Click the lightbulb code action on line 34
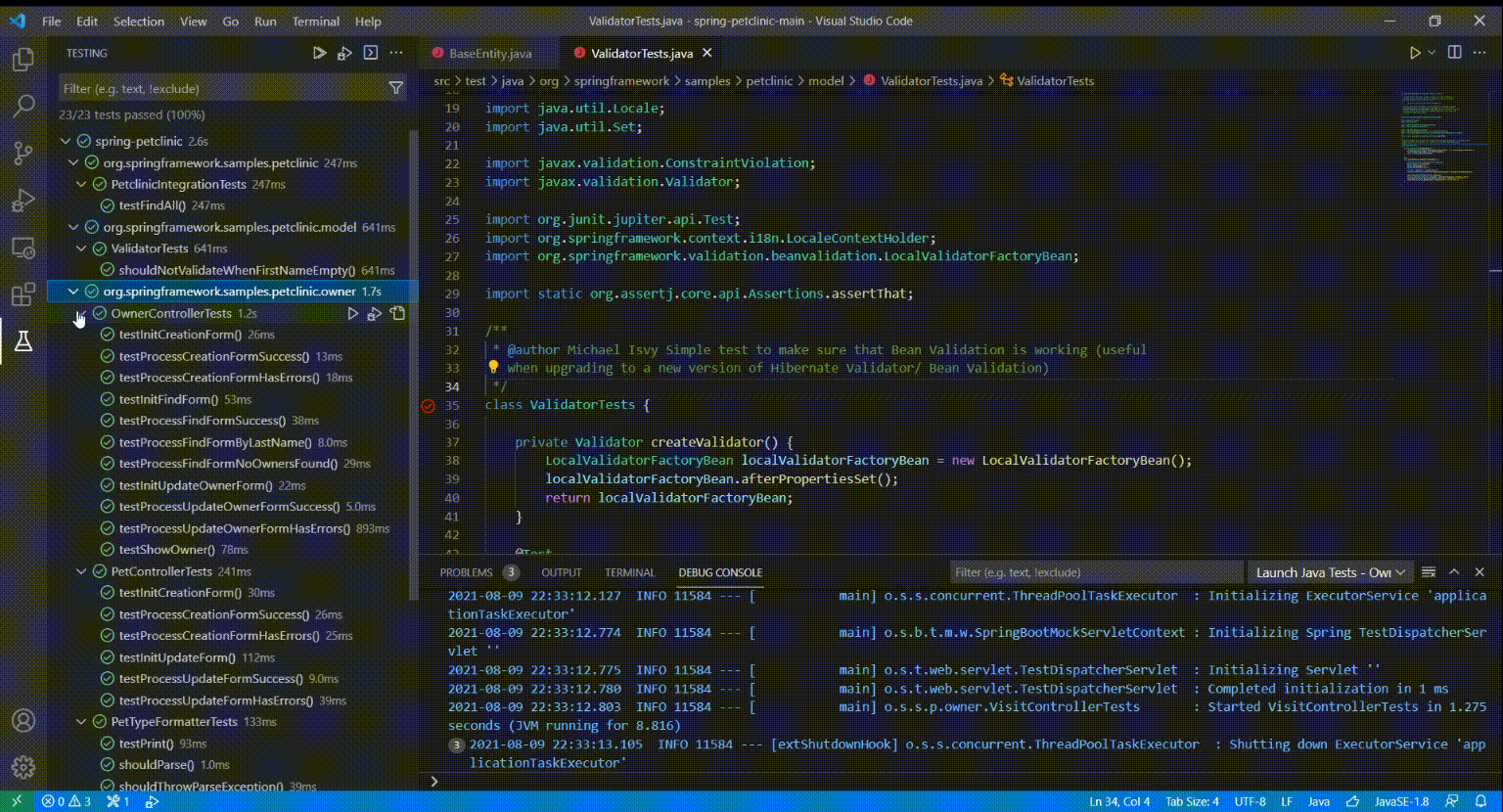The height and width of the screenshot is (812, 1503). pos(493,368)
